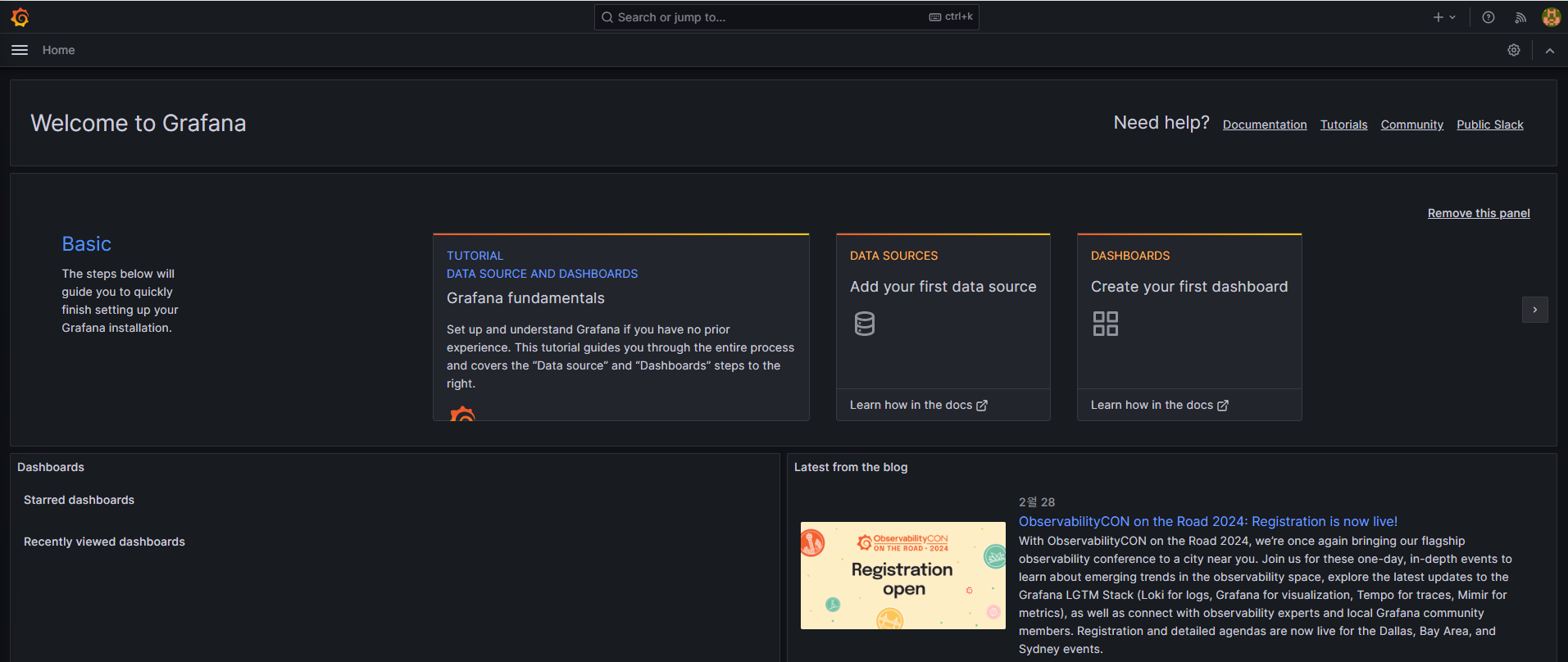Click external link icon in Dashboards card
The image size is (1568, 662).
point(1223,406)
